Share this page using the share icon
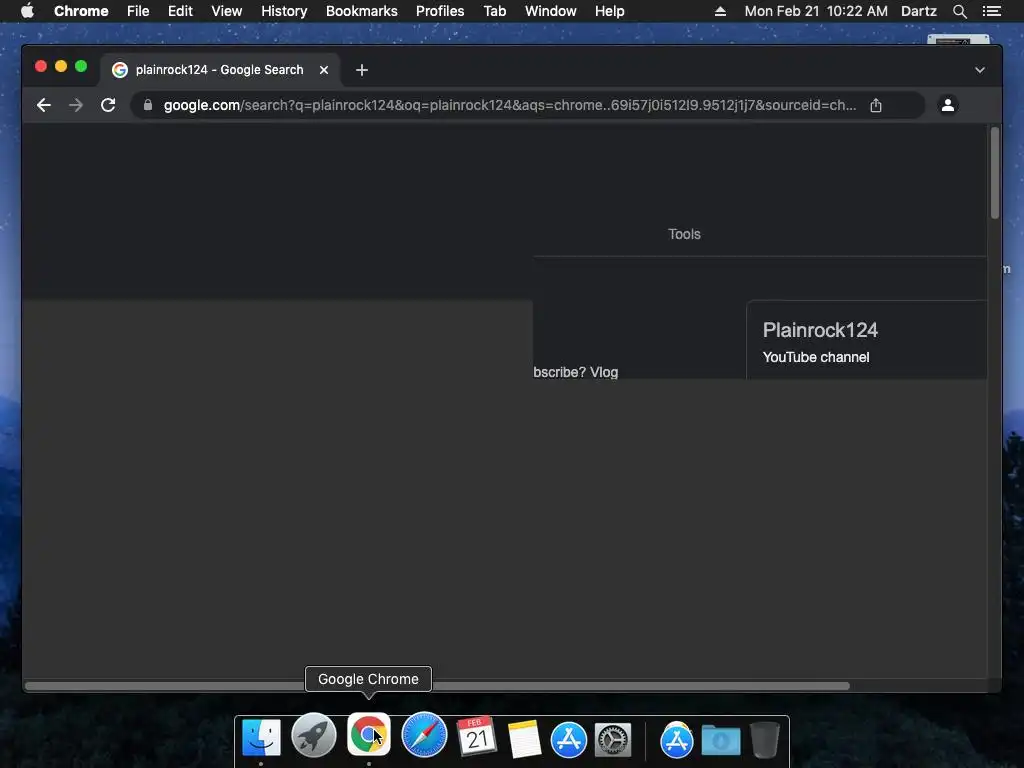Viewport: 1024px width, 768px height. [x=876, y=105]
